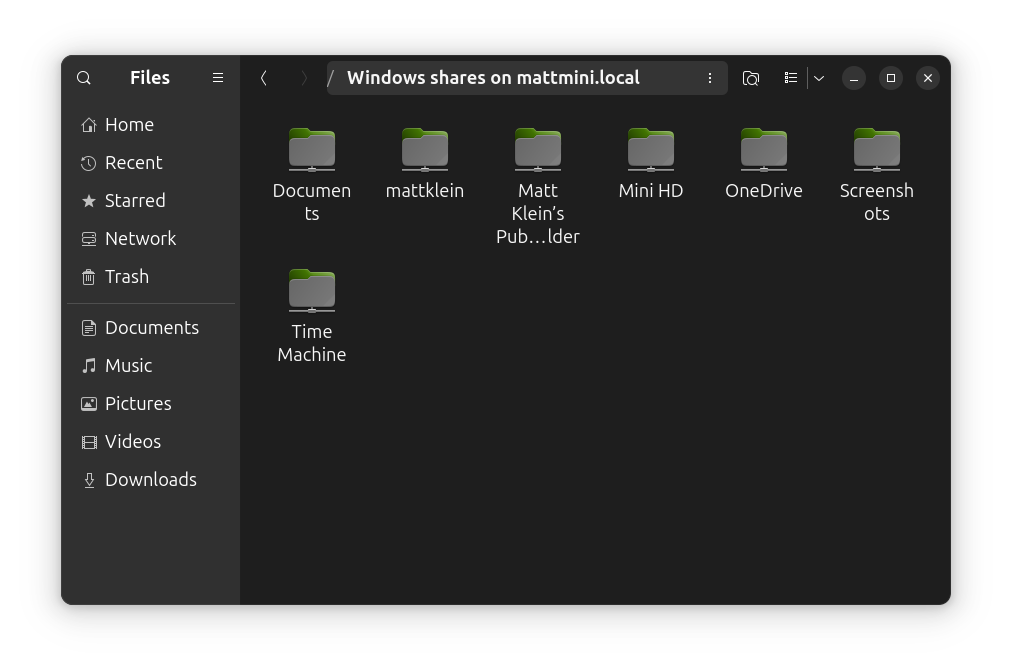The image size is (1012, 672).
Task: Go back using the back arrow
Action: tap(264, 78)
